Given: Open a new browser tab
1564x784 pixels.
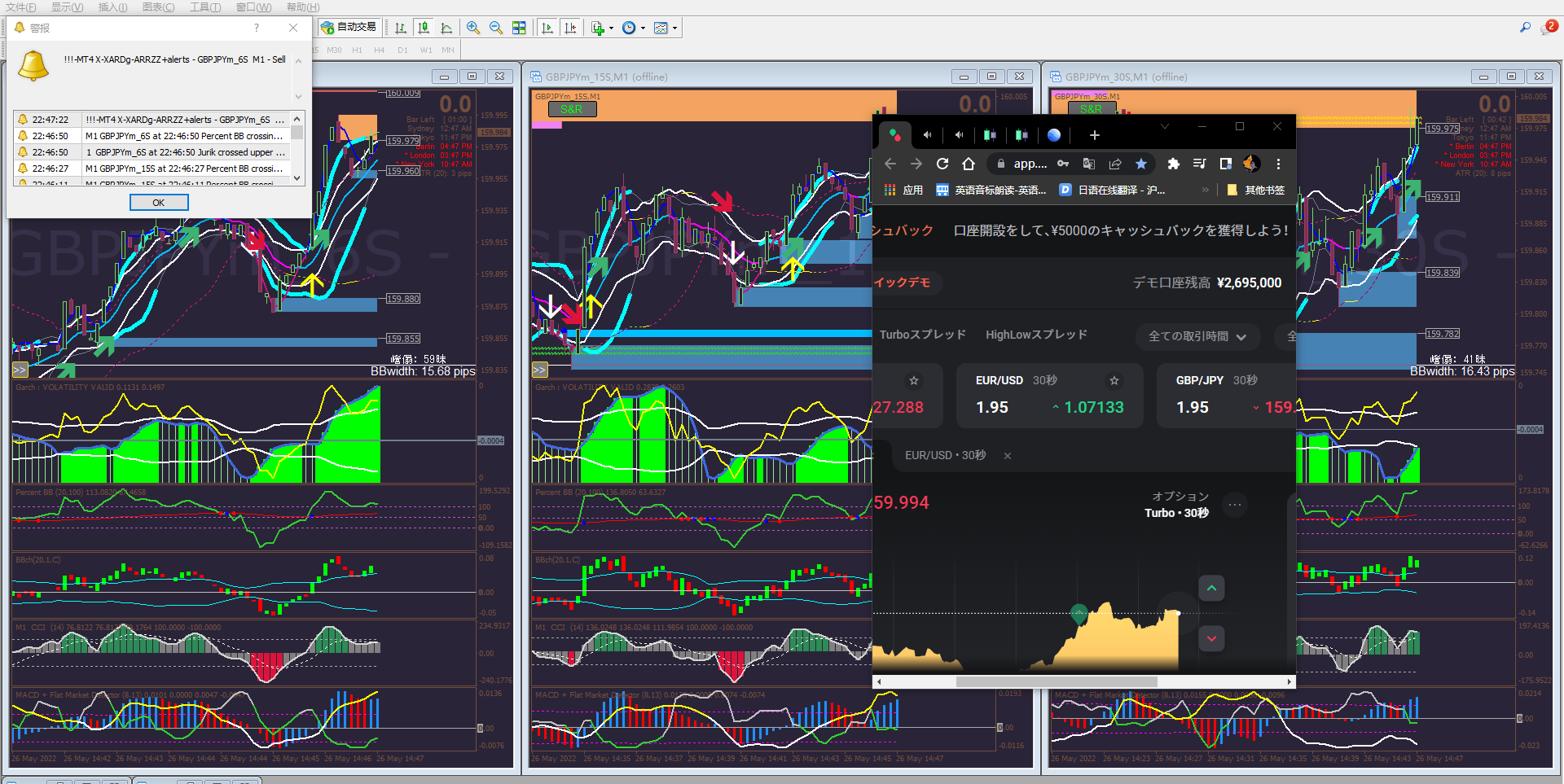Looking at the screenshot, I should pos(1095,135).
